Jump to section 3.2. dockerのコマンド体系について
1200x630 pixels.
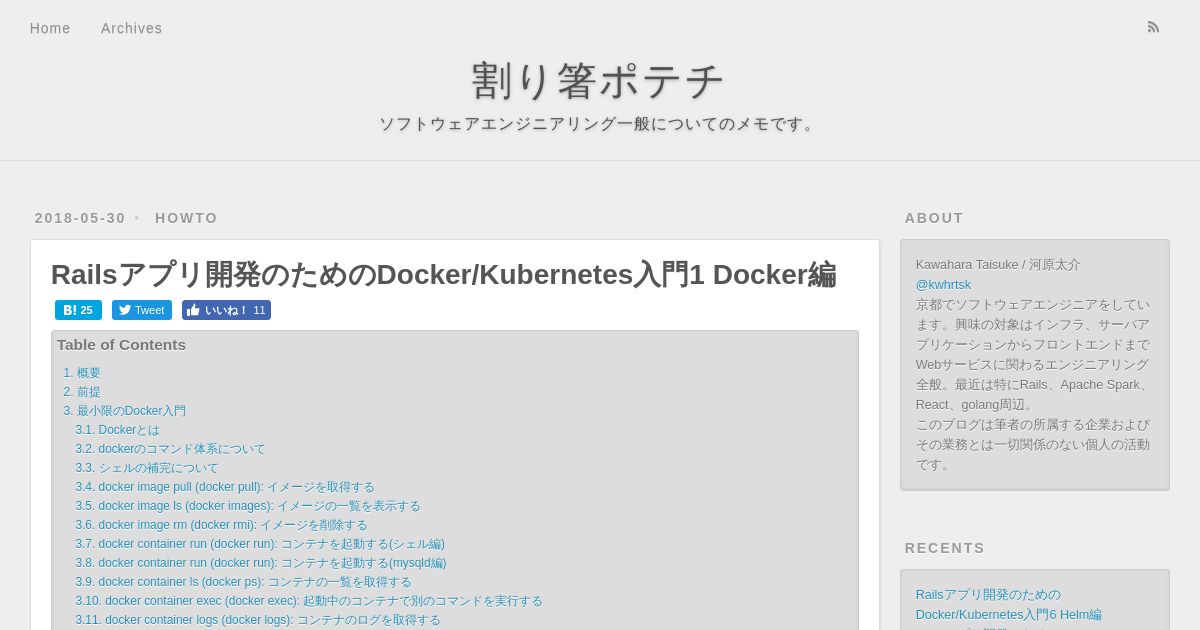170,449
